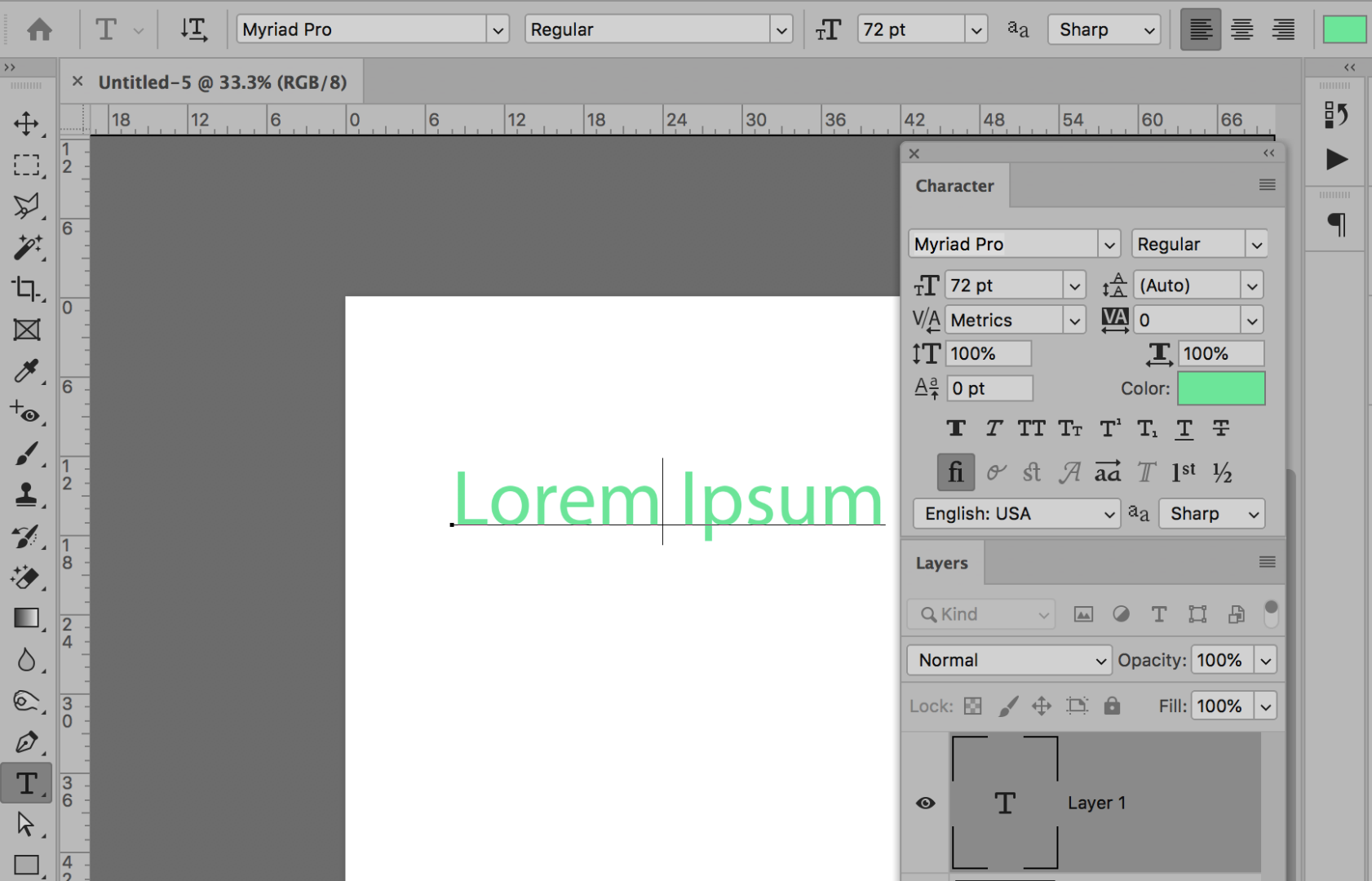Toggle faux bold on the text
1372x881 pixels.
coord(956,427)
